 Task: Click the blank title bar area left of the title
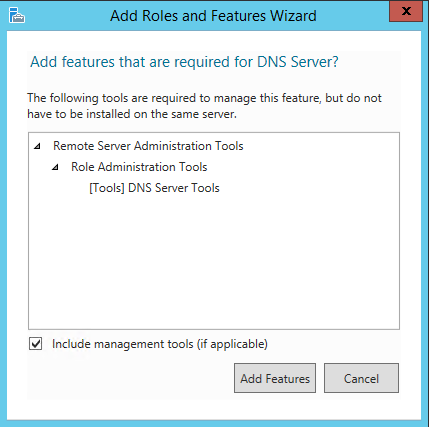[67, 15]
